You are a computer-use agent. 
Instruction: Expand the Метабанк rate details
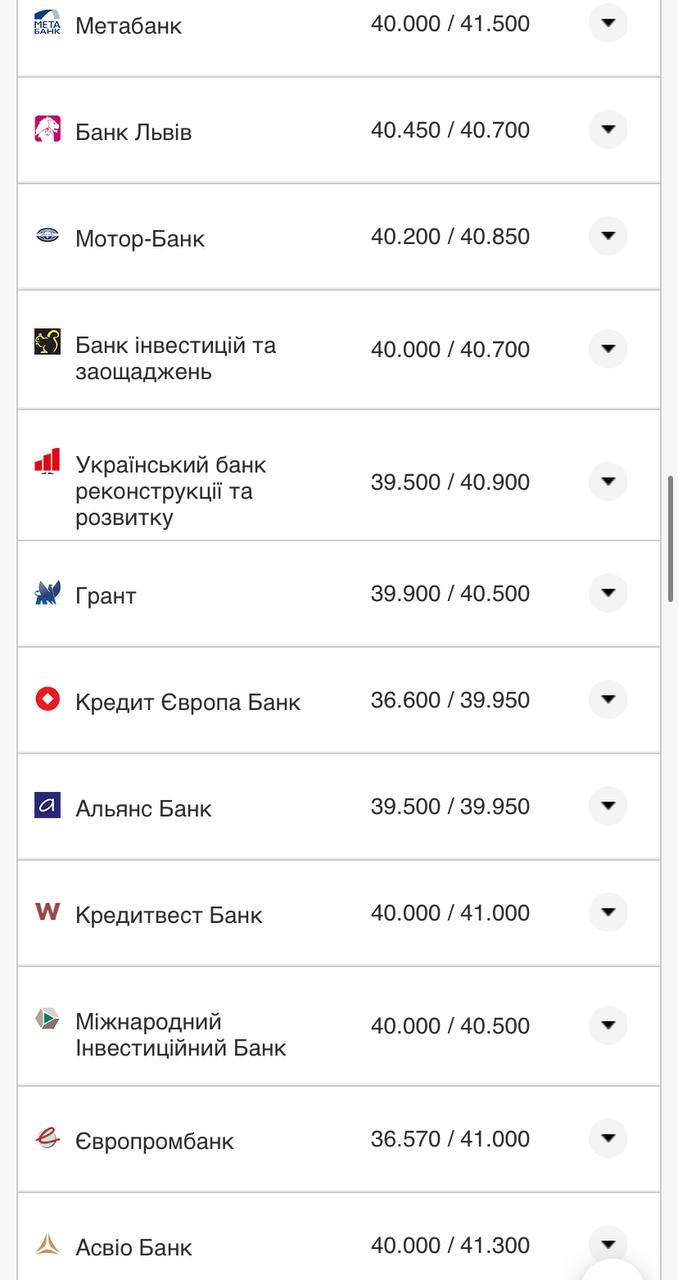[x=608, y=23]
